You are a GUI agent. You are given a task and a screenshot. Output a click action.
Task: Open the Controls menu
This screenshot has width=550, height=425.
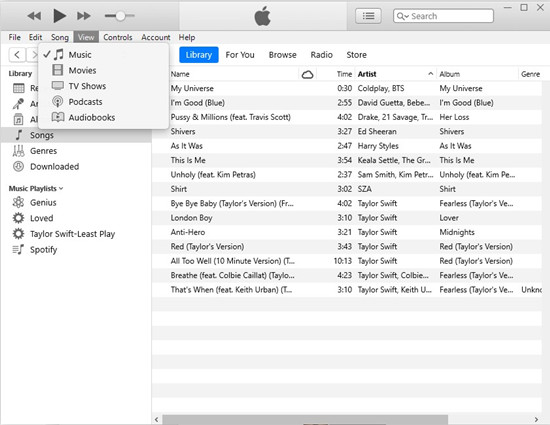pyautogui.click(x=118, y=37)
